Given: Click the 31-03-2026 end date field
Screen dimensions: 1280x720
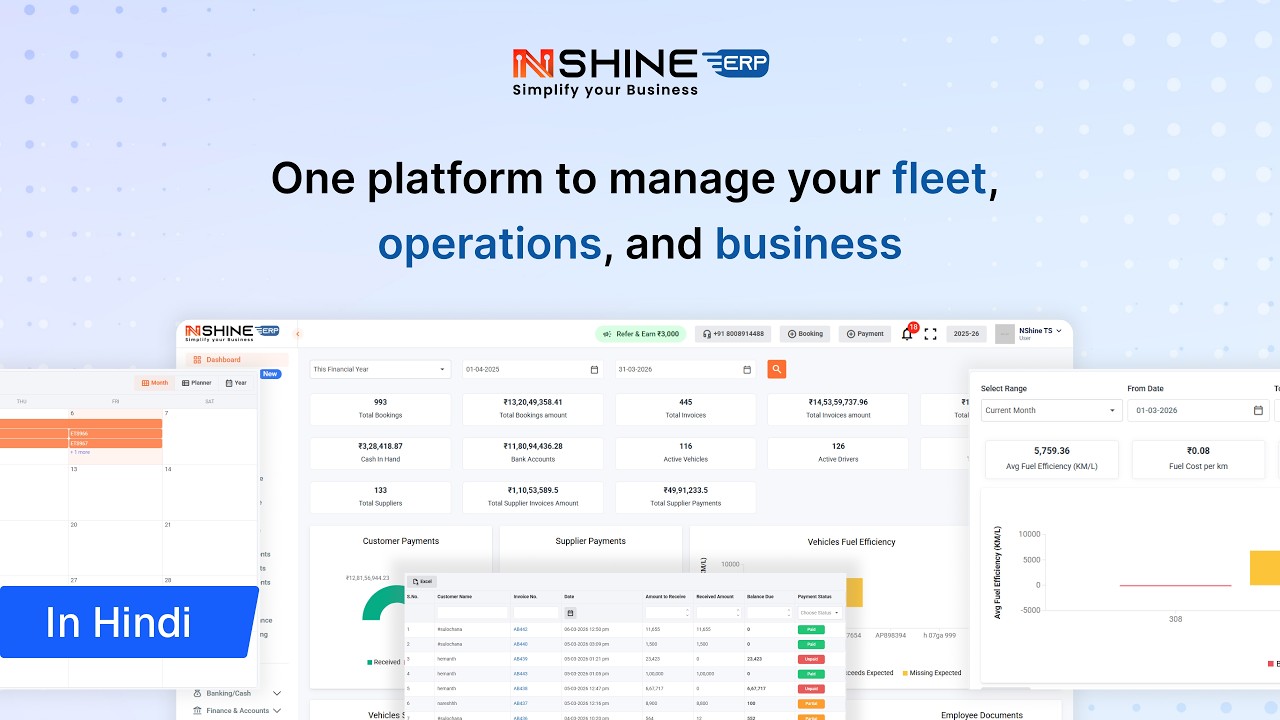Looking at the screenshot, I should pyautogui.click(x=685, y=370).
